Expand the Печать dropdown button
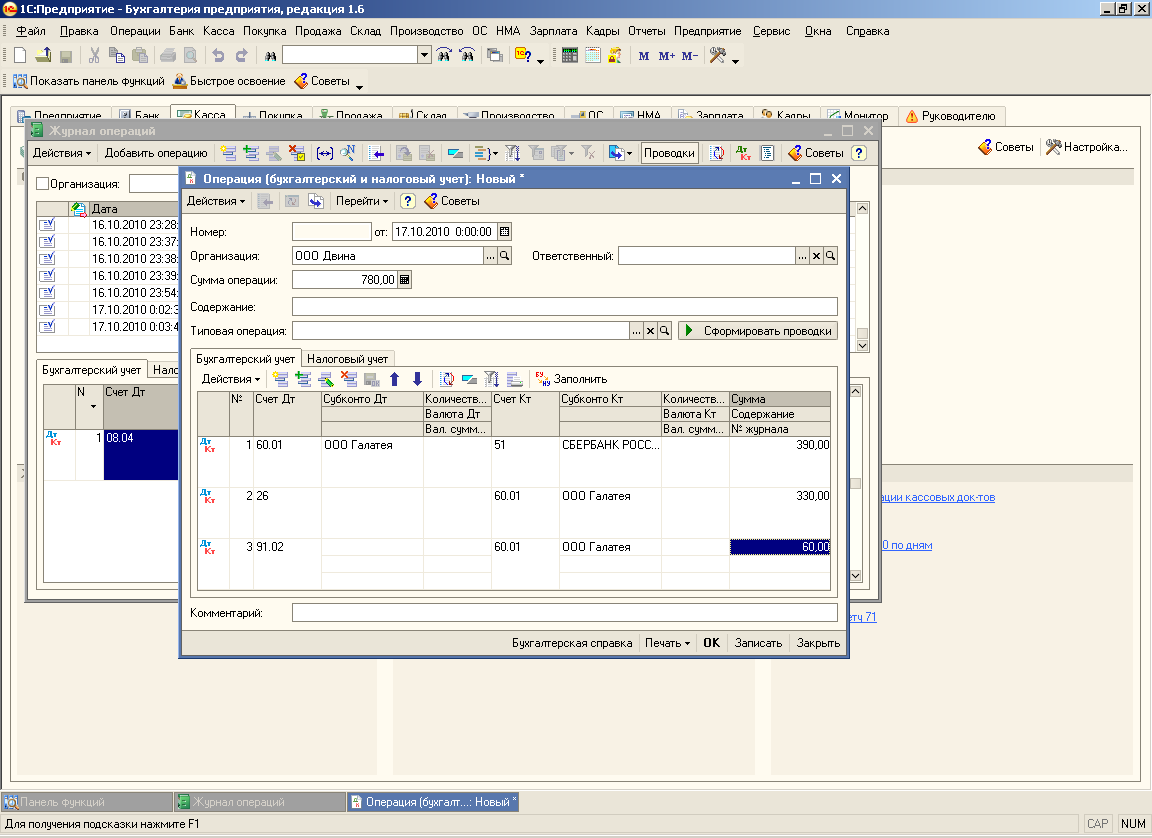This screenshot has height=838, width=1152. point(667,643)
